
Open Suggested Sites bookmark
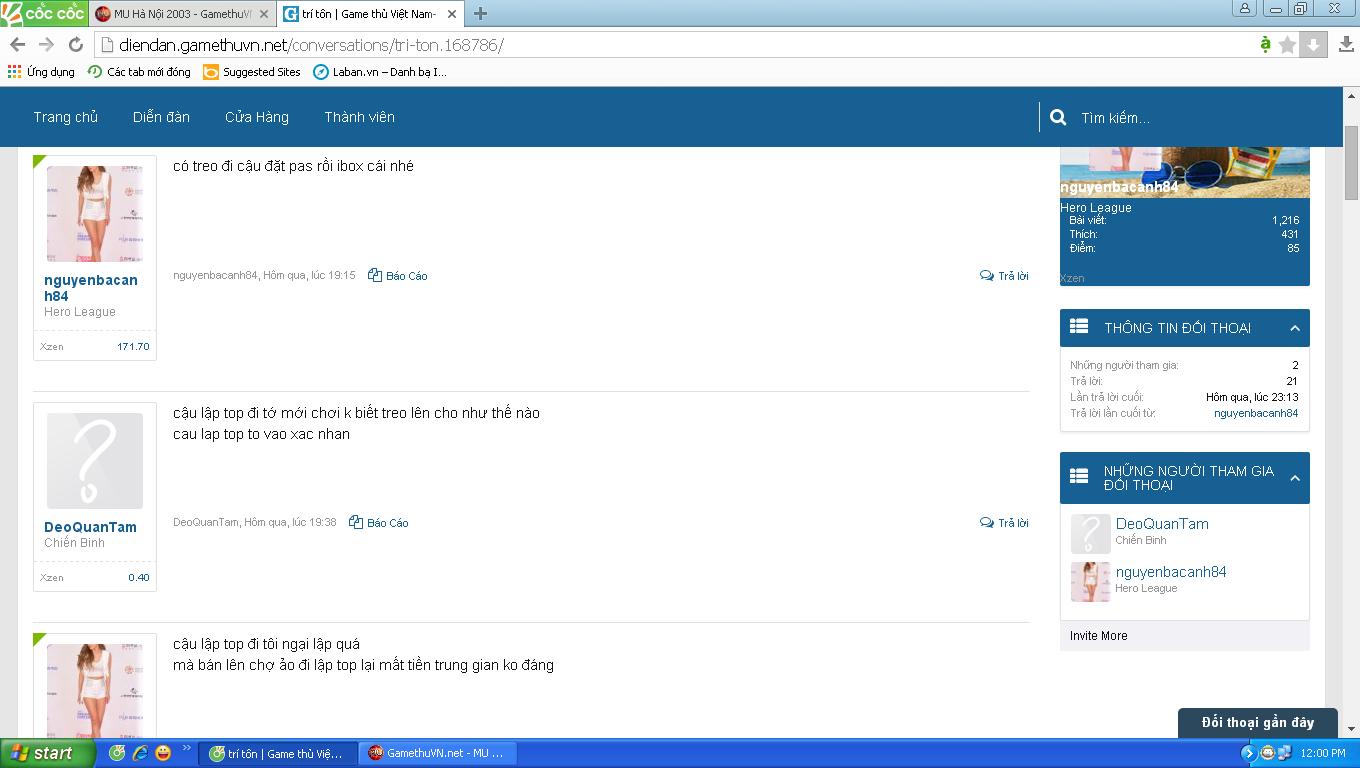point(251,72)
